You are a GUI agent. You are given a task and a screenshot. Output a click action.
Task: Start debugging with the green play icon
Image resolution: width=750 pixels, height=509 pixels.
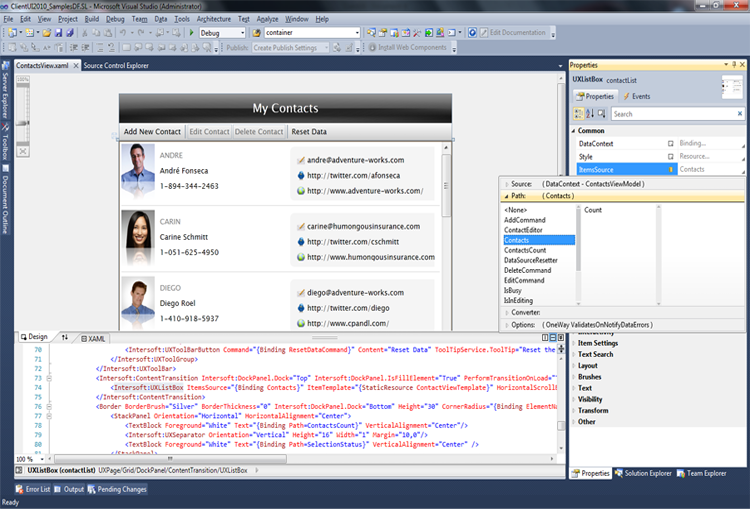coord(191,33)
